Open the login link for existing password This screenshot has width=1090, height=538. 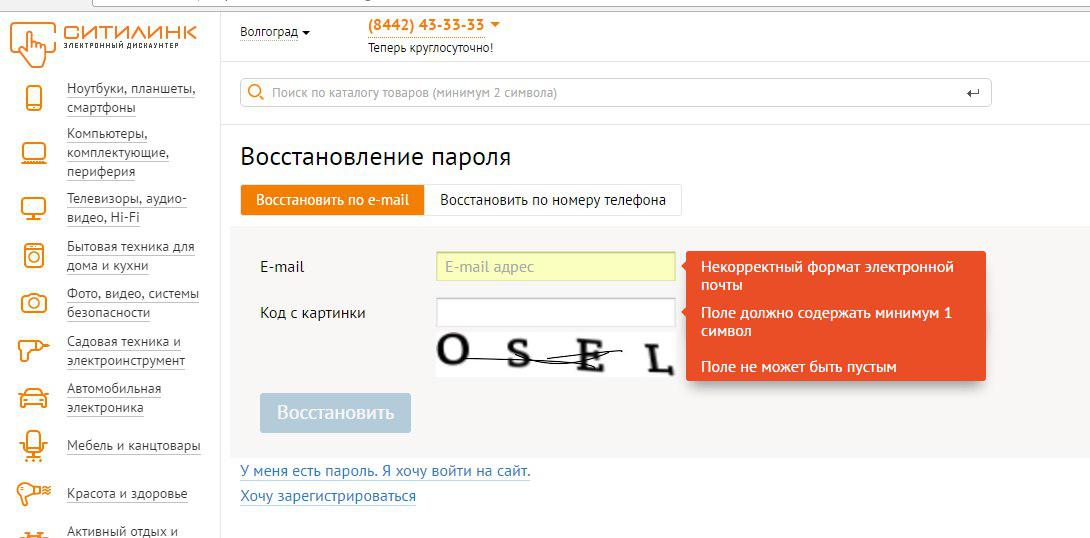tap(385, 471)
